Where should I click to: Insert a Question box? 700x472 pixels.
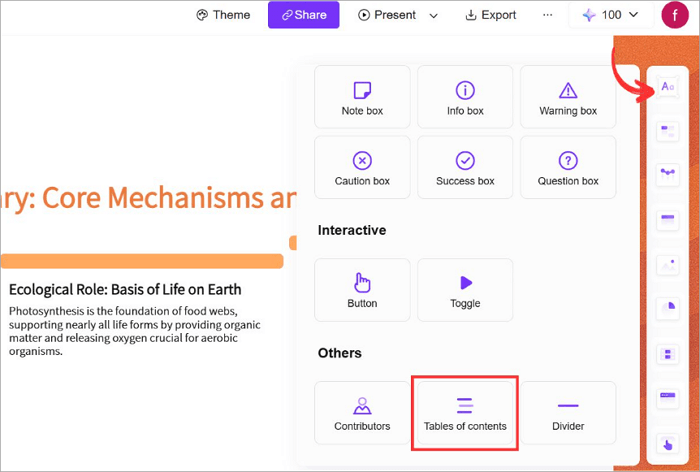(x=568, y=167)
